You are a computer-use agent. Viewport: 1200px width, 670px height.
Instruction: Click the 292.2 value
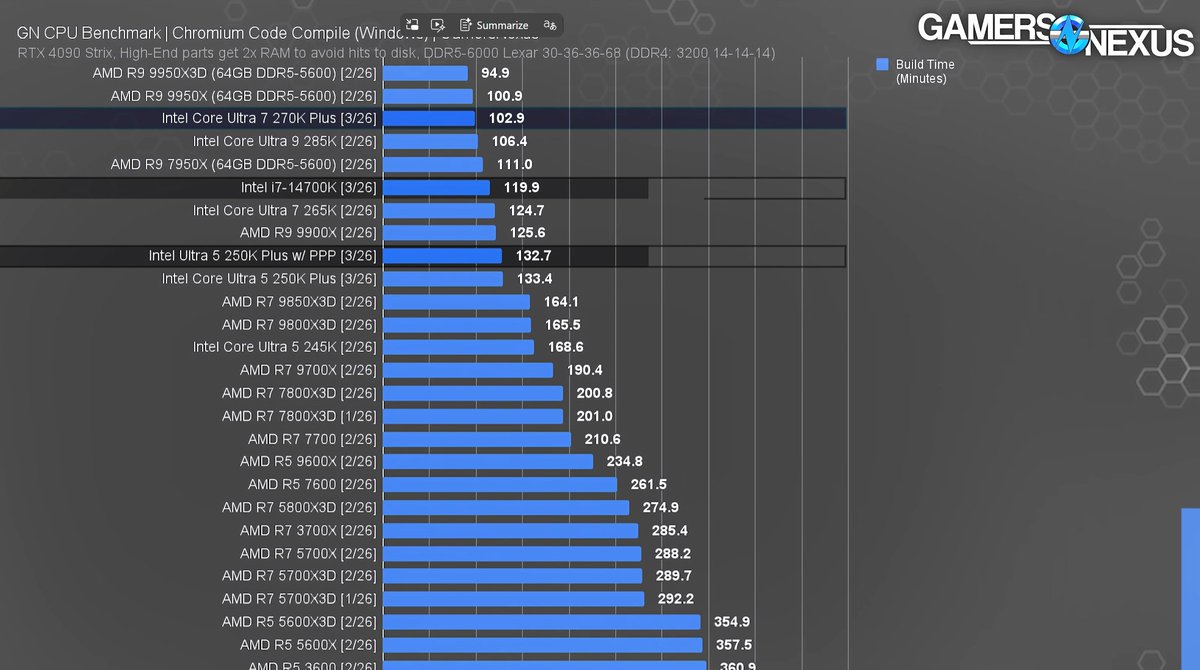click(x=675, y=598)
